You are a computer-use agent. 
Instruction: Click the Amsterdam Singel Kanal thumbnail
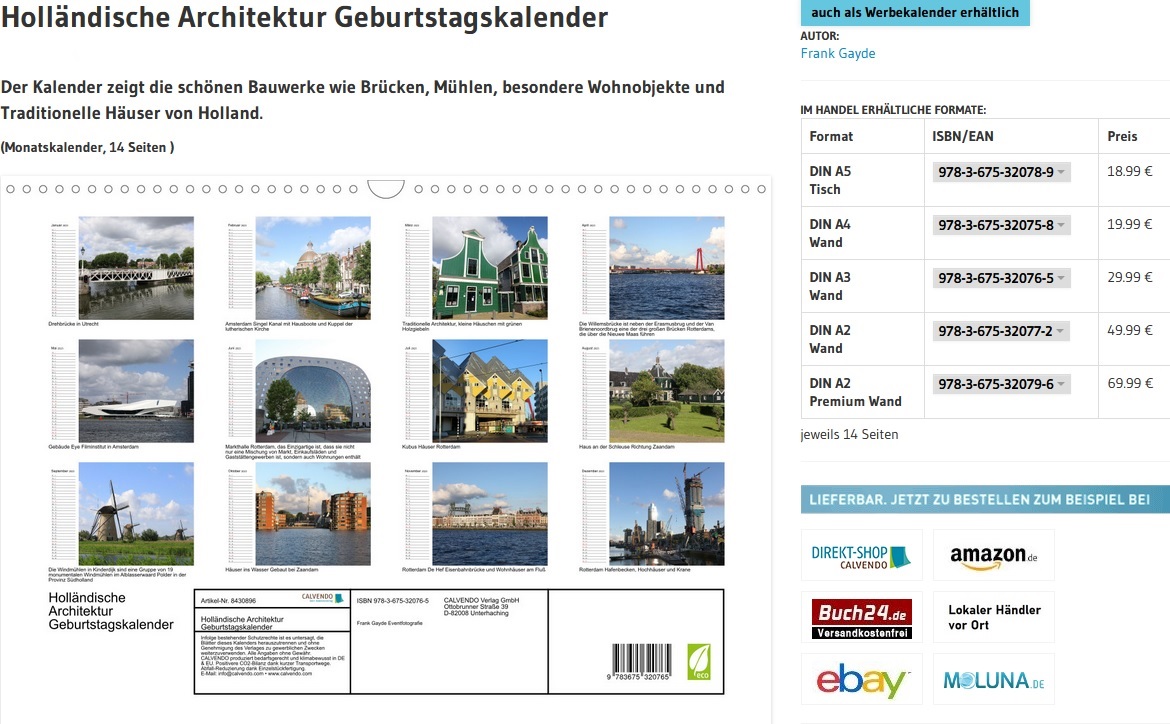(313, 268)
